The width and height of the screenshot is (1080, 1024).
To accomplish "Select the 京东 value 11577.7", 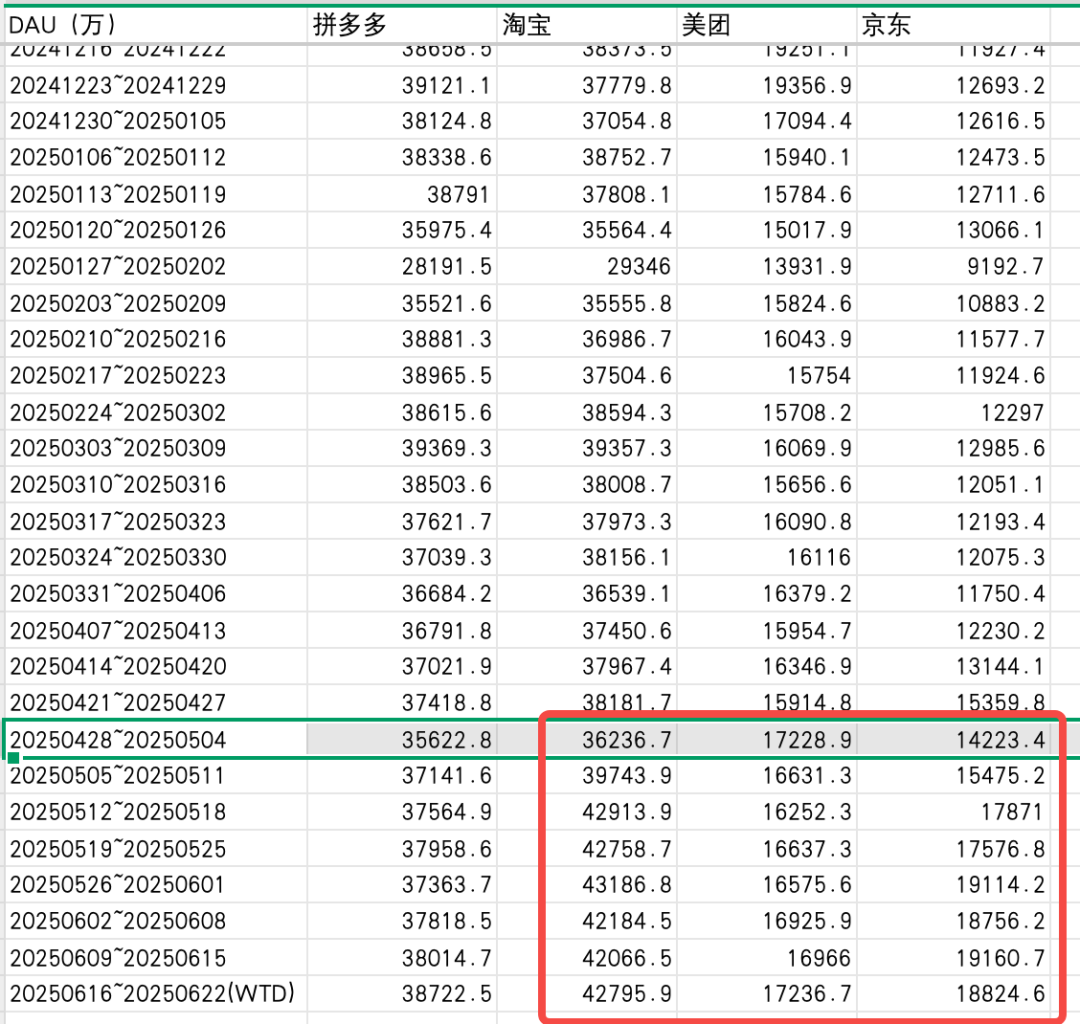I will coord(954,339).
